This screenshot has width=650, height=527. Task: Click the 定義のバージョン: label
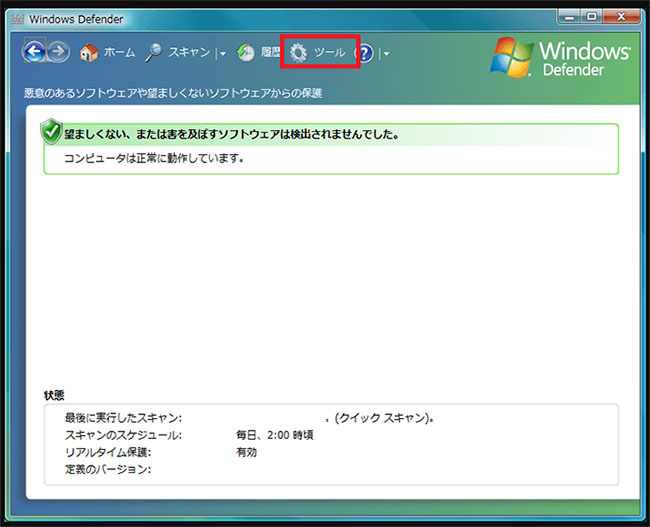pyautogui.click(x=108, y=469)
